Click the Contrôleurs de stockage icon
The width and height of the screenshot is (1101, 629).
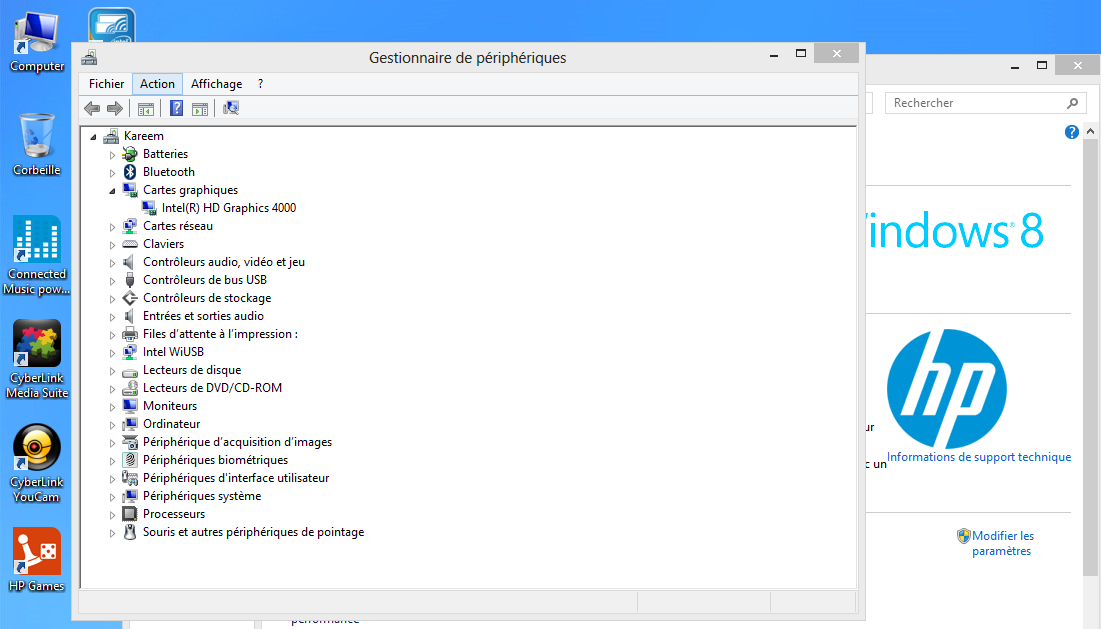point(130,298)
